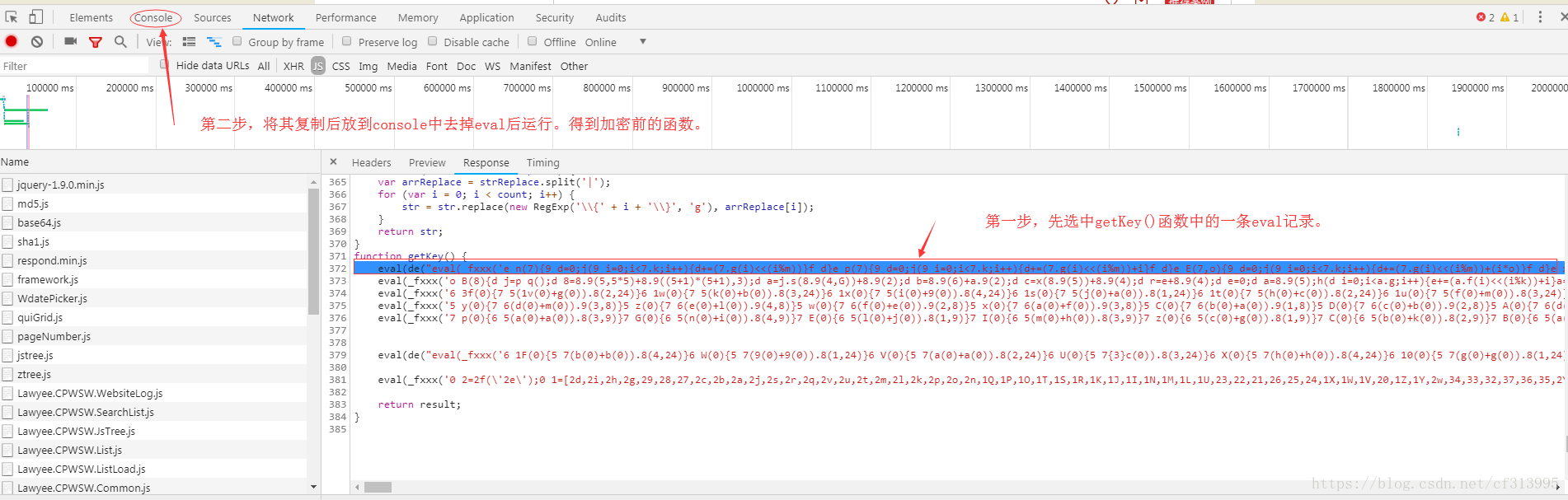
Task: Toggle the waterfall overview icon
Action: tap(214, 42)
